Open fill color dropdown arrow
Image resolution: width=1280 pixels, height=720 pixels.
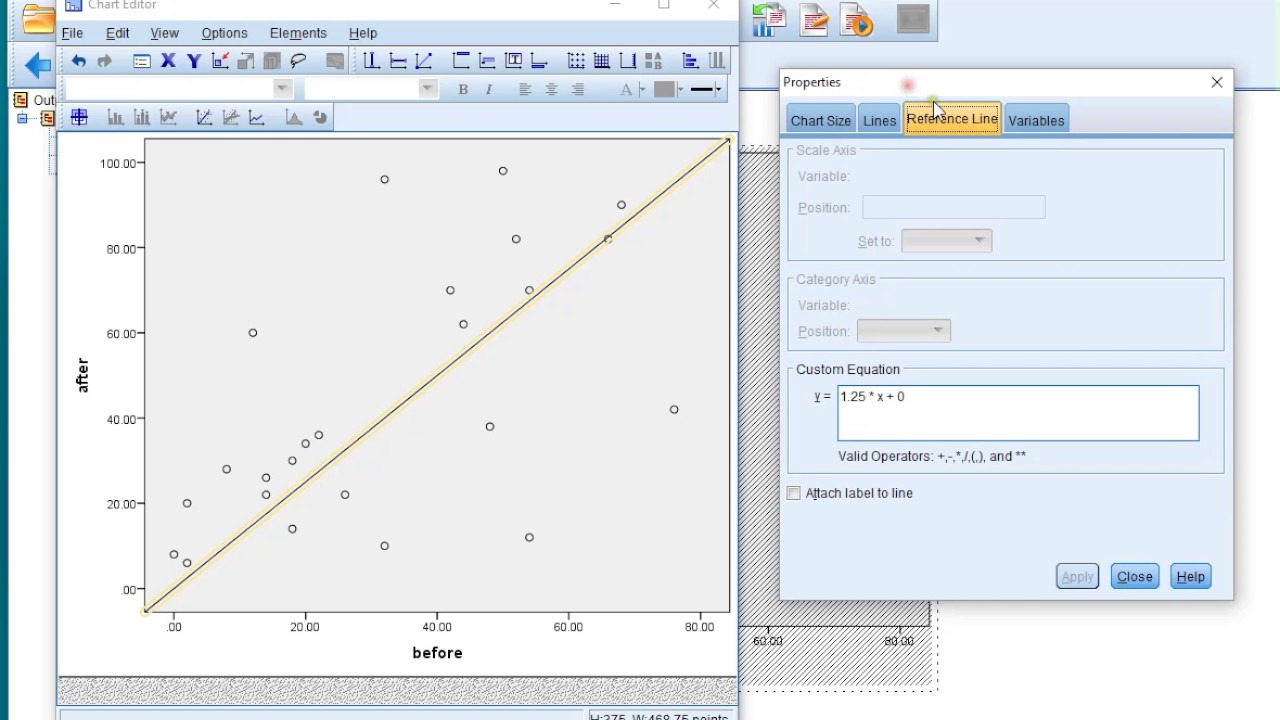[681, 89]
